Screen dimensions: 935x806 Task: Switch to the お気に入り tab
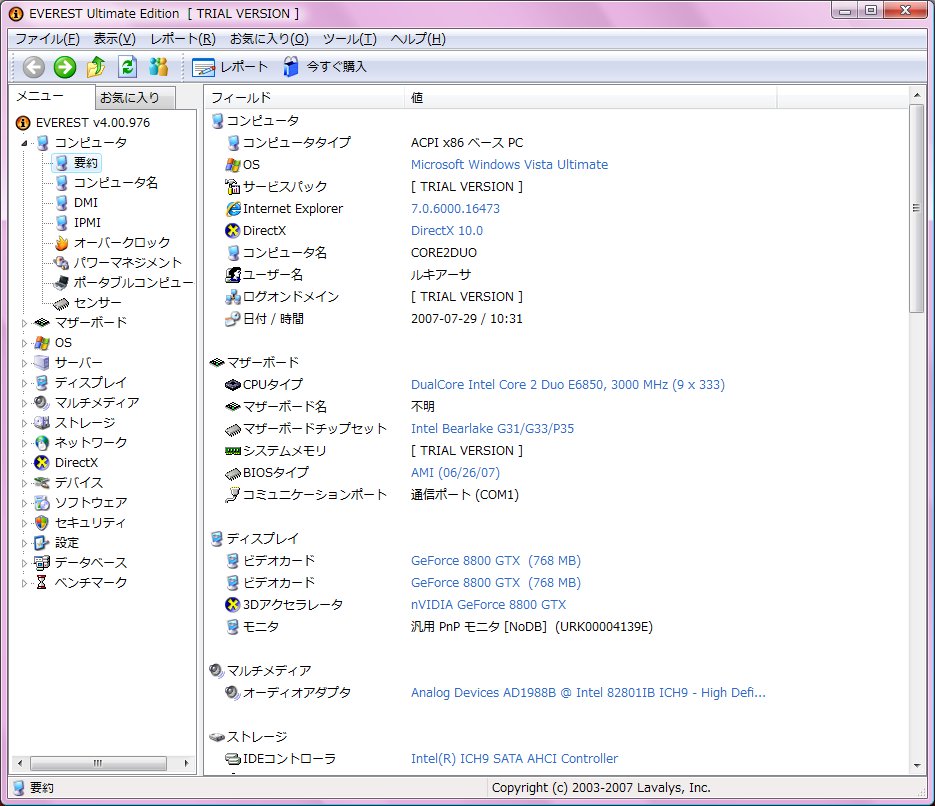pos(135,98)
